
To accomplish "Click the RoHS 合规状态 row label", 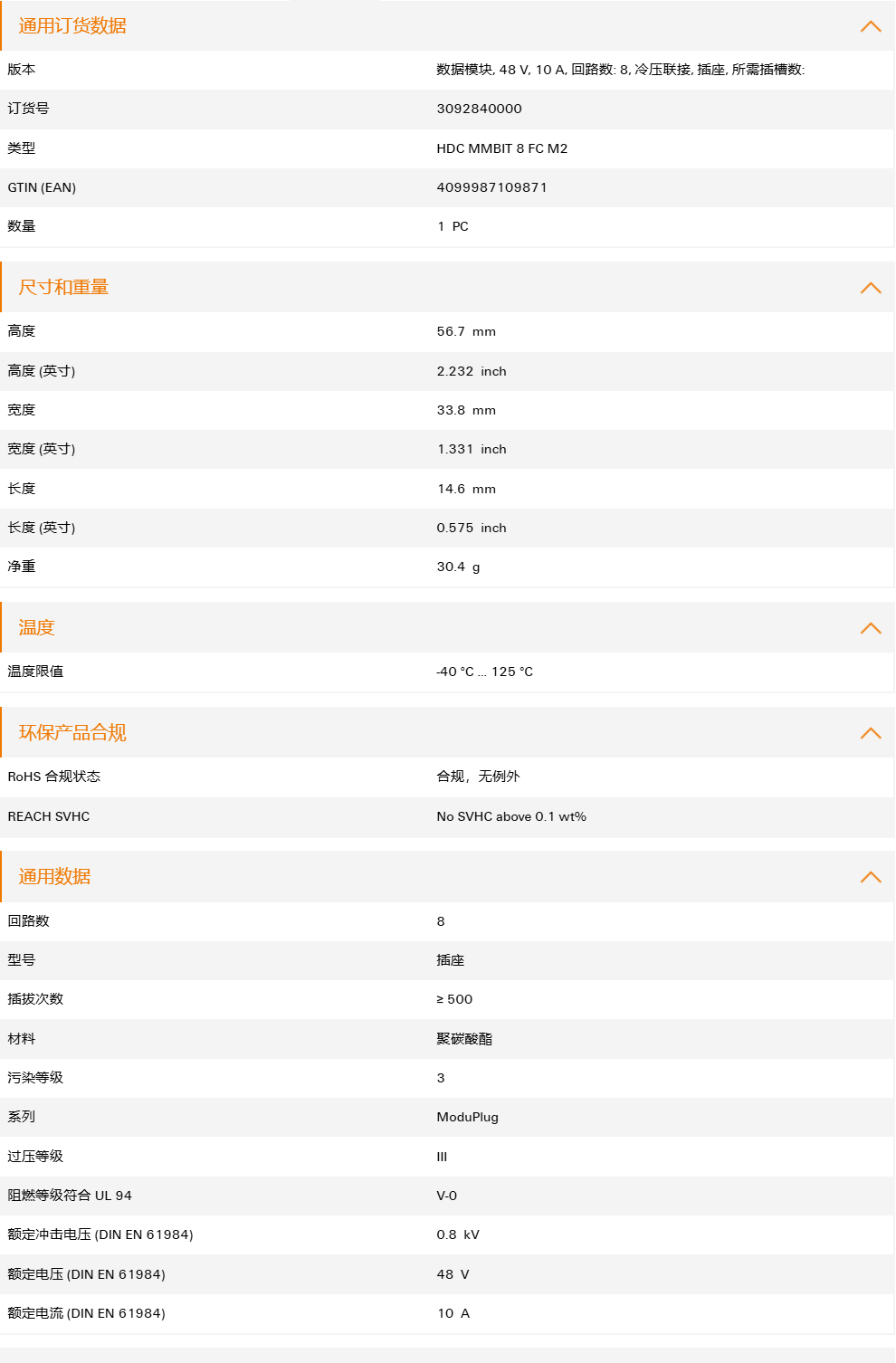I will click(x=53, y=777).
